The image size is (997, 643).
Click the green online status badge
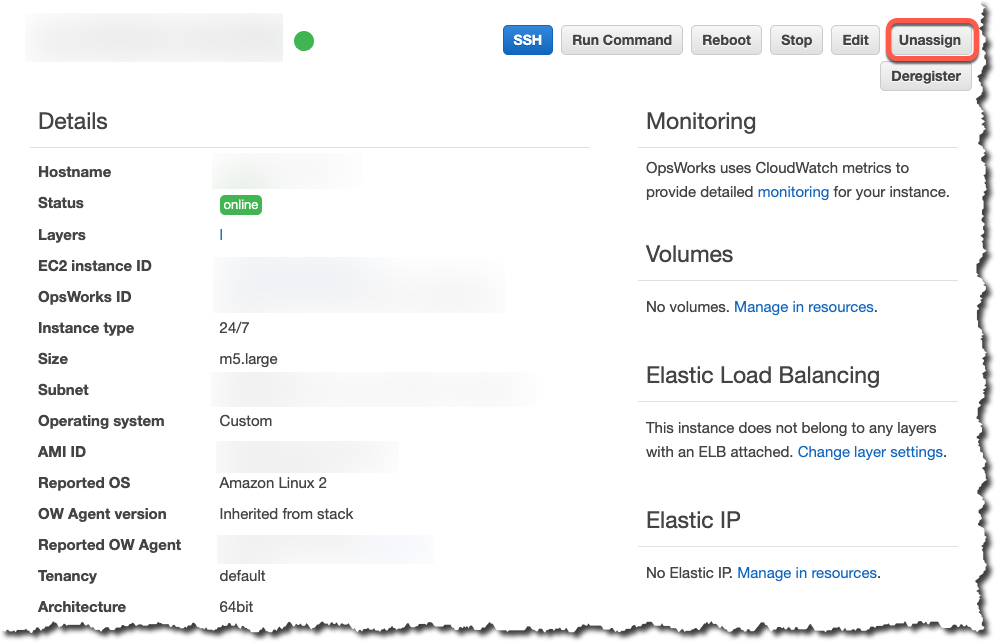tap(240, 205)
